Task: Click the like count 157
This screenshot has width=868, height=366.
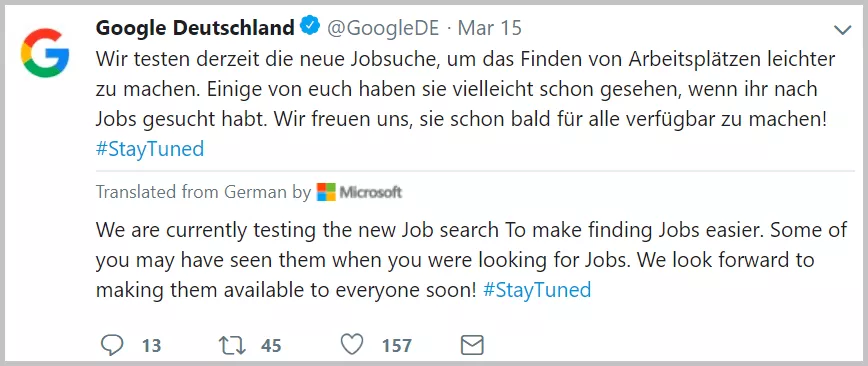Action: [397, 346]
